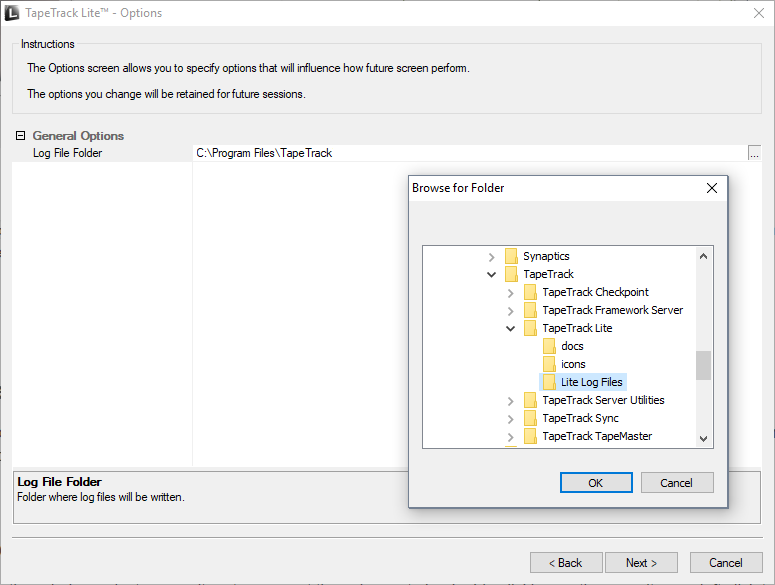Viewport: 775px width, 585px height.
Task: Confirm folder selection with OK
Action: coord(596,483)
